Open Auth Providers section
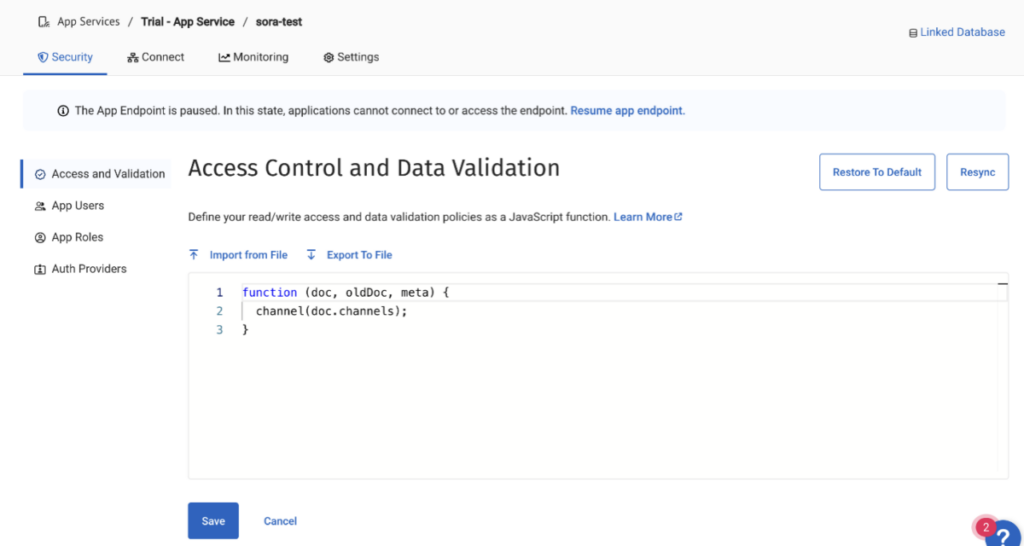Viewport: 1024px width, 546px height. pyautogui.click(x=88, y=269)
